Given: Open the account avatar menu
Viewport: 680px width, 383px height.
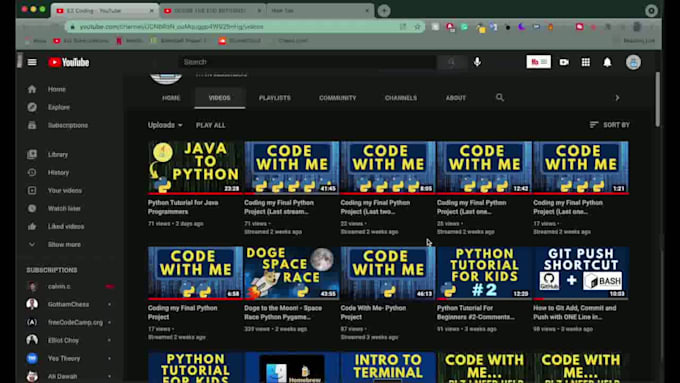Looking at the screenshot, I should coord(633,62).
